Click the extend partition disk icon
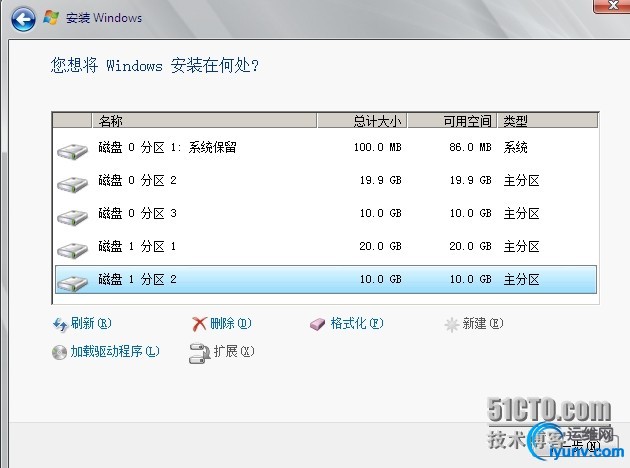Screen dimensions: 630x468 tap(200, 353)
